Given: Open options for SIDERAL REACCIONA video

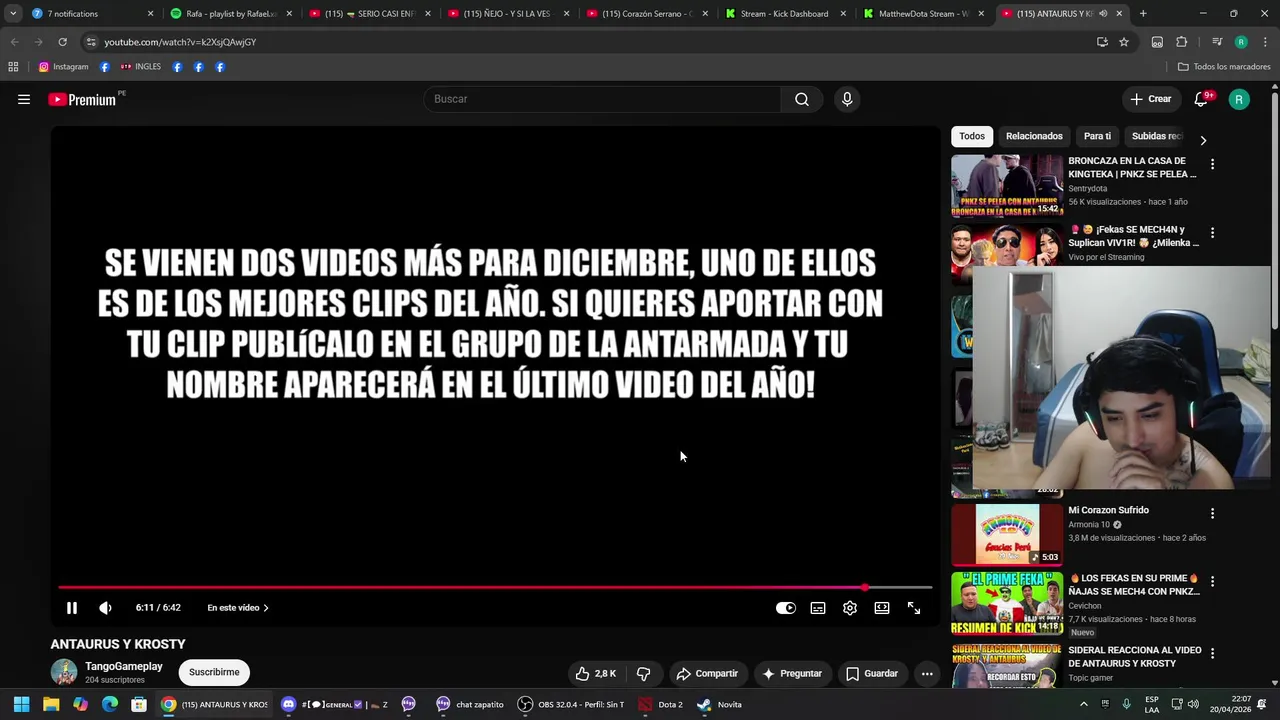Looking at the screenshot, I should (x=1212, y=653).
